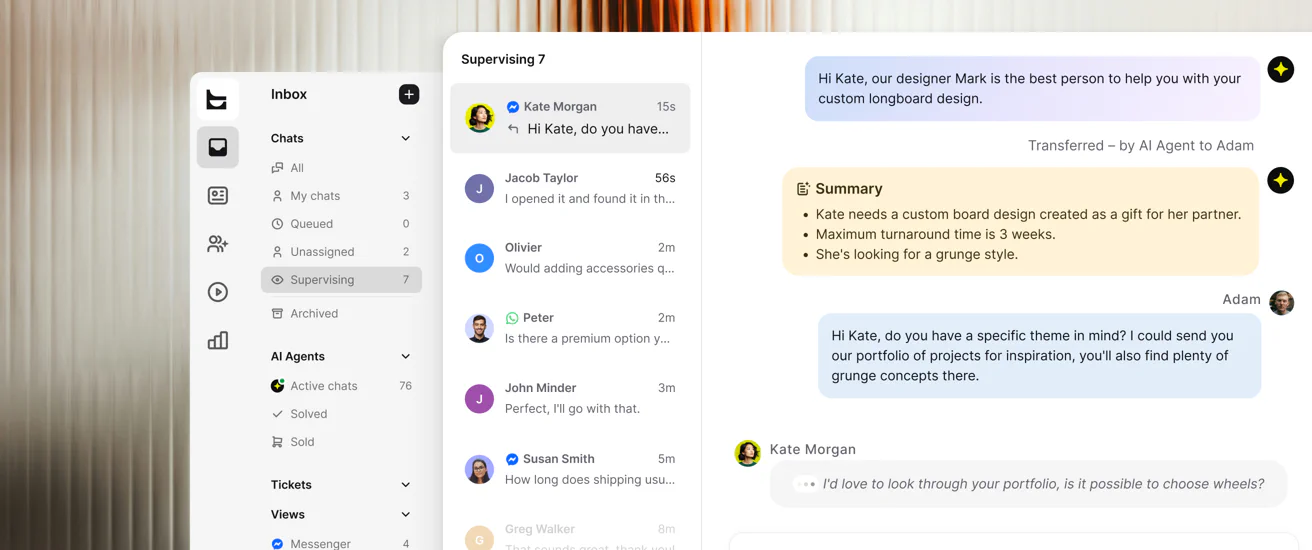
Task: Open the Inbox sidebar icon
Action: click(x=217, y=147)
